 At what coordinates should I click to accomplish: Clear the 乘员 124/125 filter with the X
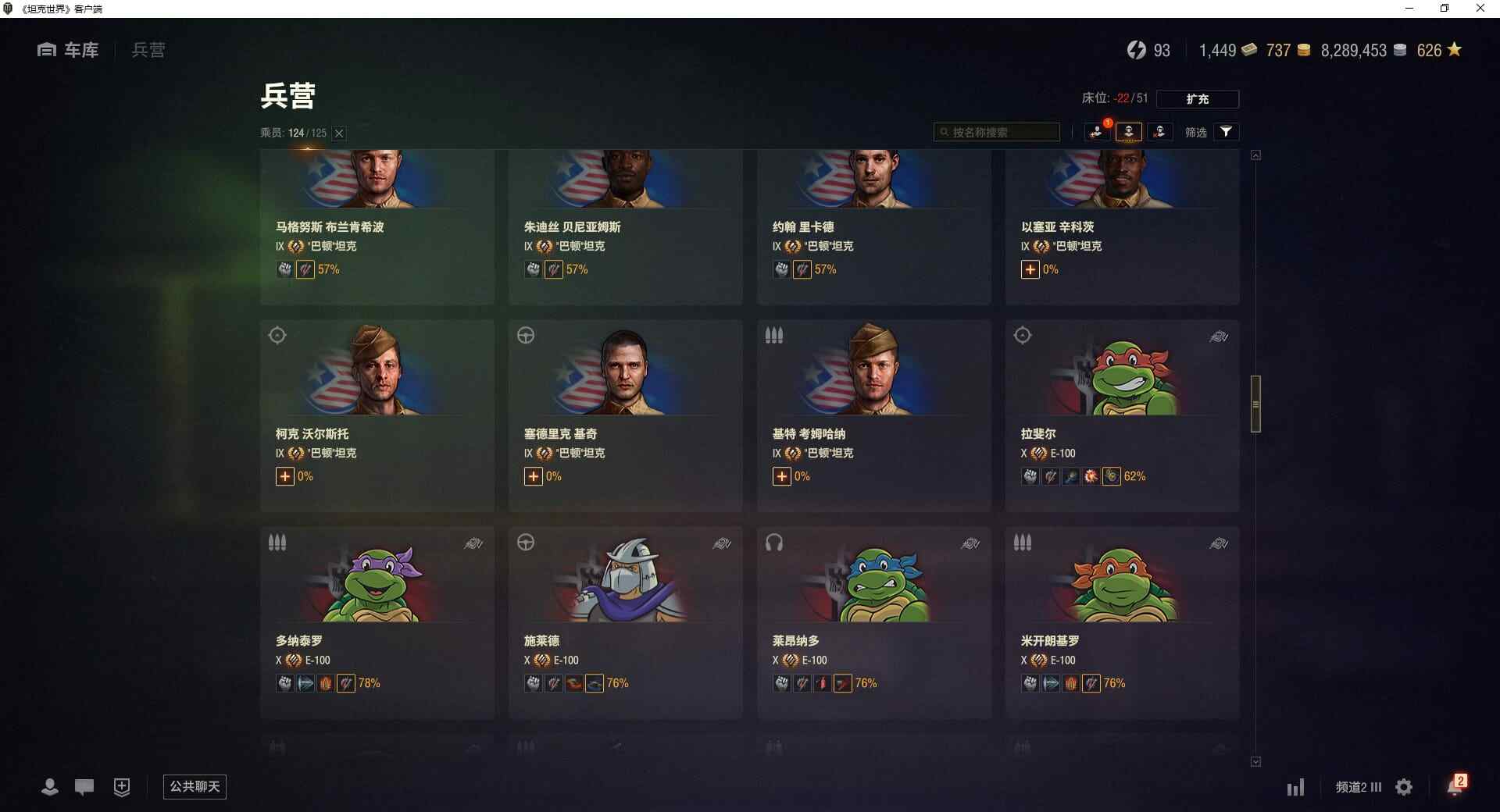point(339,134)
